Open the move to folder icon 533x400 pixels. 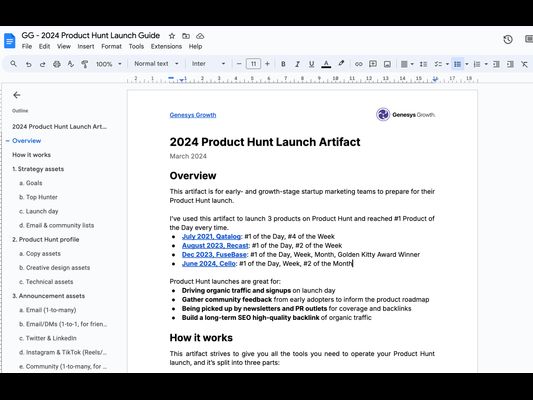(186, 36)
